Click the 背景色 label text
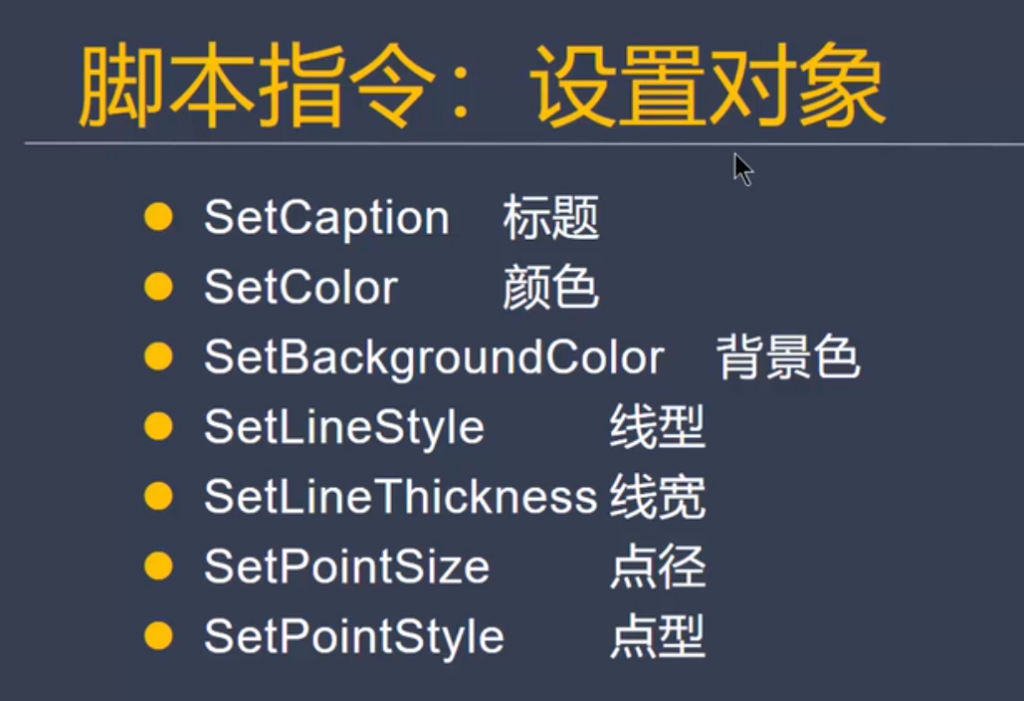Screen dimensions: 1024x701 (788, 358)
